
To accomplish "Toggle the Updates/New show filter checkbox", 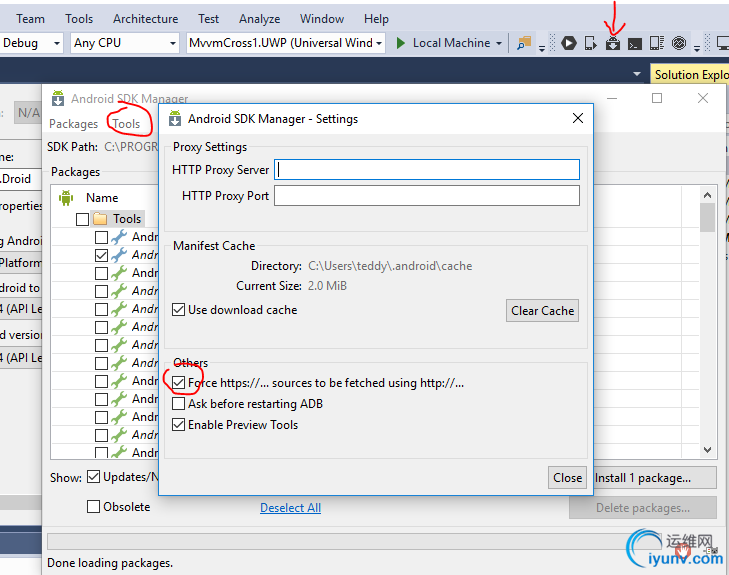I will point(93,476).
